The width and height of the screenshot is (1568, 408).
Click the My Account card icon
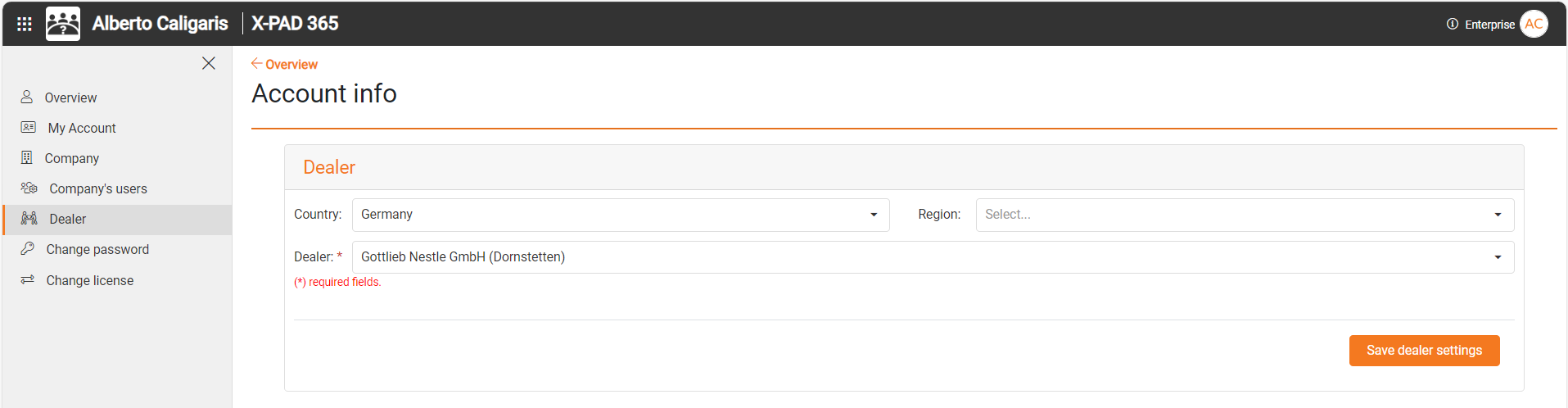pyautogui.click(x=29, y=127)
